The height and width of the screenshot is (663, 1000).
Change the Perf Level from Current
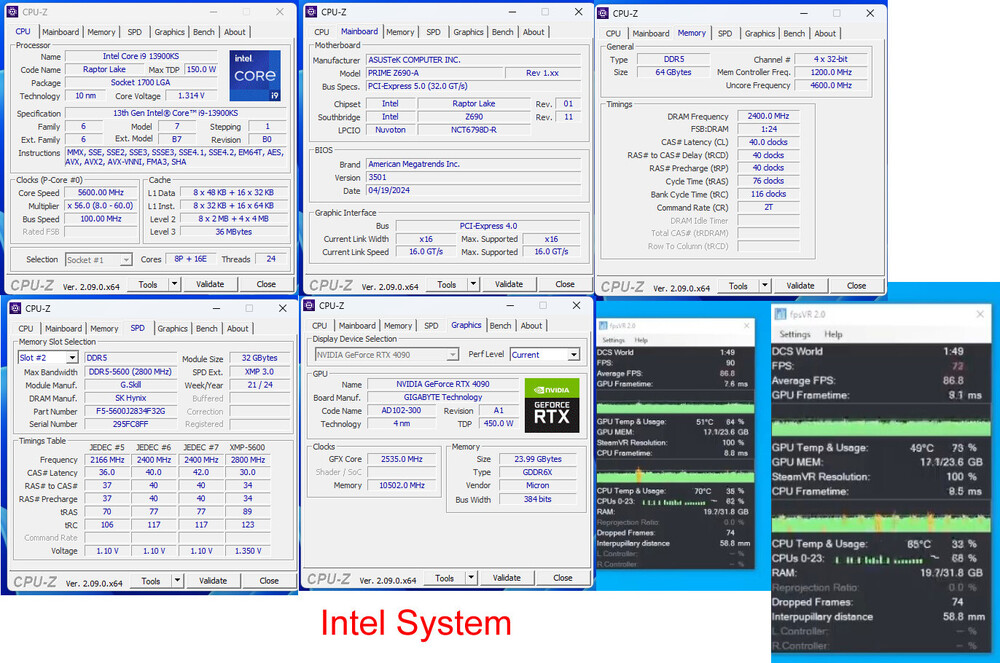click(x=545, y=354)
